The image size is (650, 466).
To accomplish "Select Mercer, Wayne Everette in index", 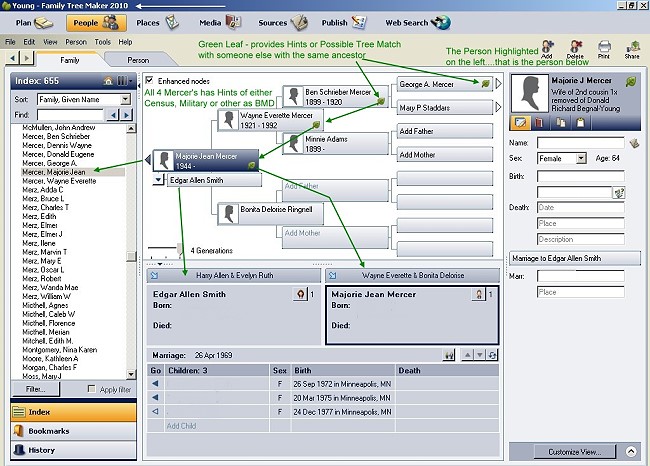I will [59, 181].
